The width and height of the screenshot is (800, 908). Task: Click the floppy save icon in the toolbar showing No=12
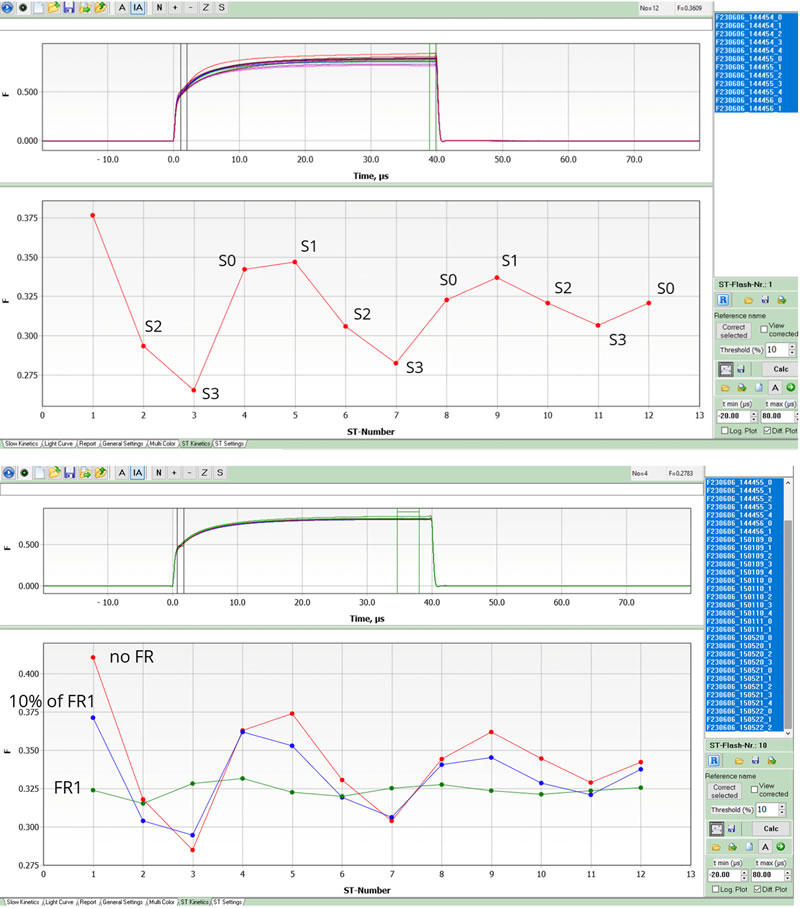[69, 8]
